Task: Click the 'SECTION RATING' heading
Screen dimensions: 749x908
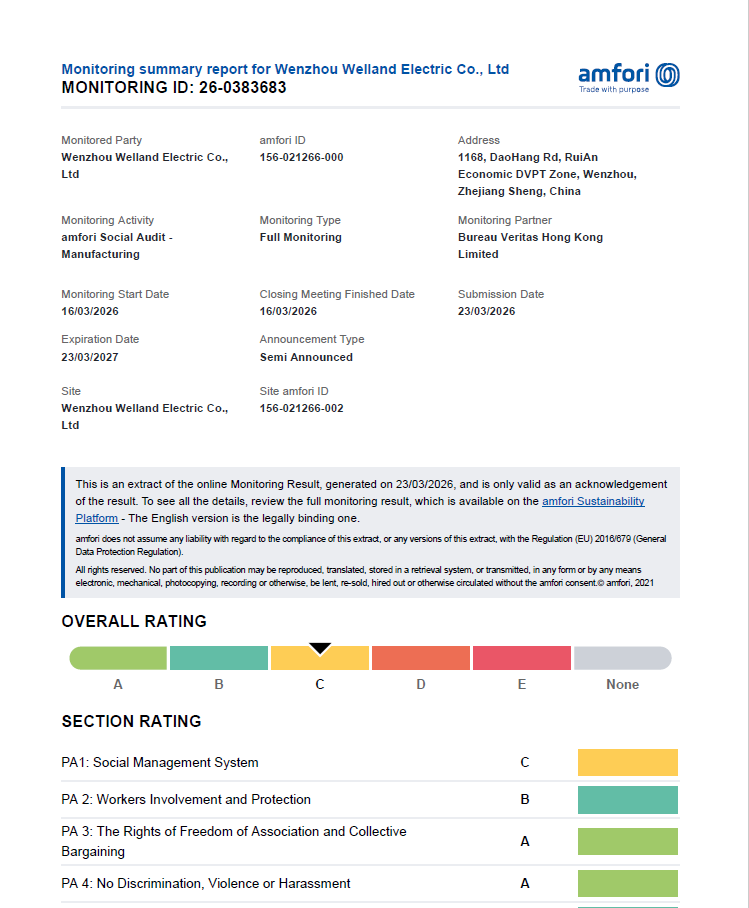Action: [131, 722]
